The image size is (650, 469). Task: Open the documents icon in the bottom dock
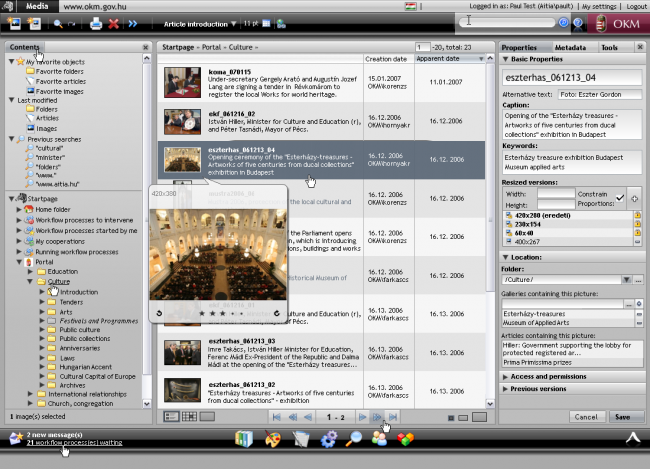301,439
